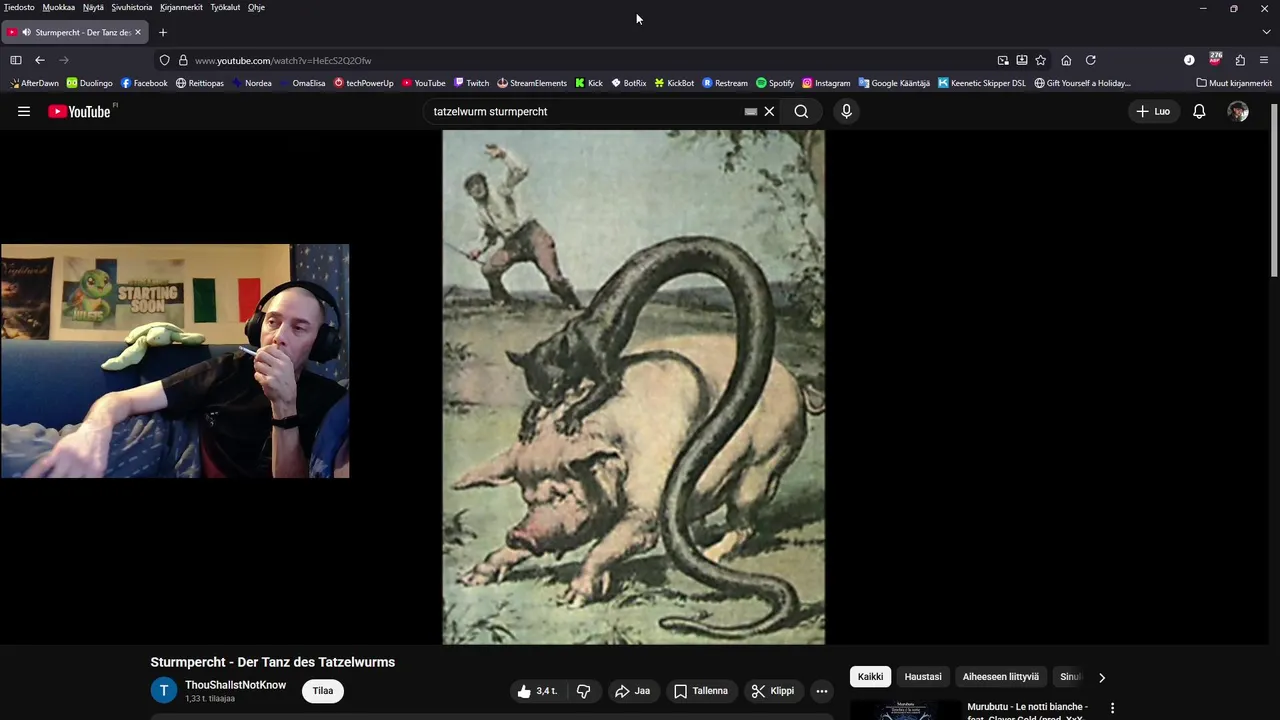
Task: Select the Haustasi filter chip
Action: click(x=923, y=677)
